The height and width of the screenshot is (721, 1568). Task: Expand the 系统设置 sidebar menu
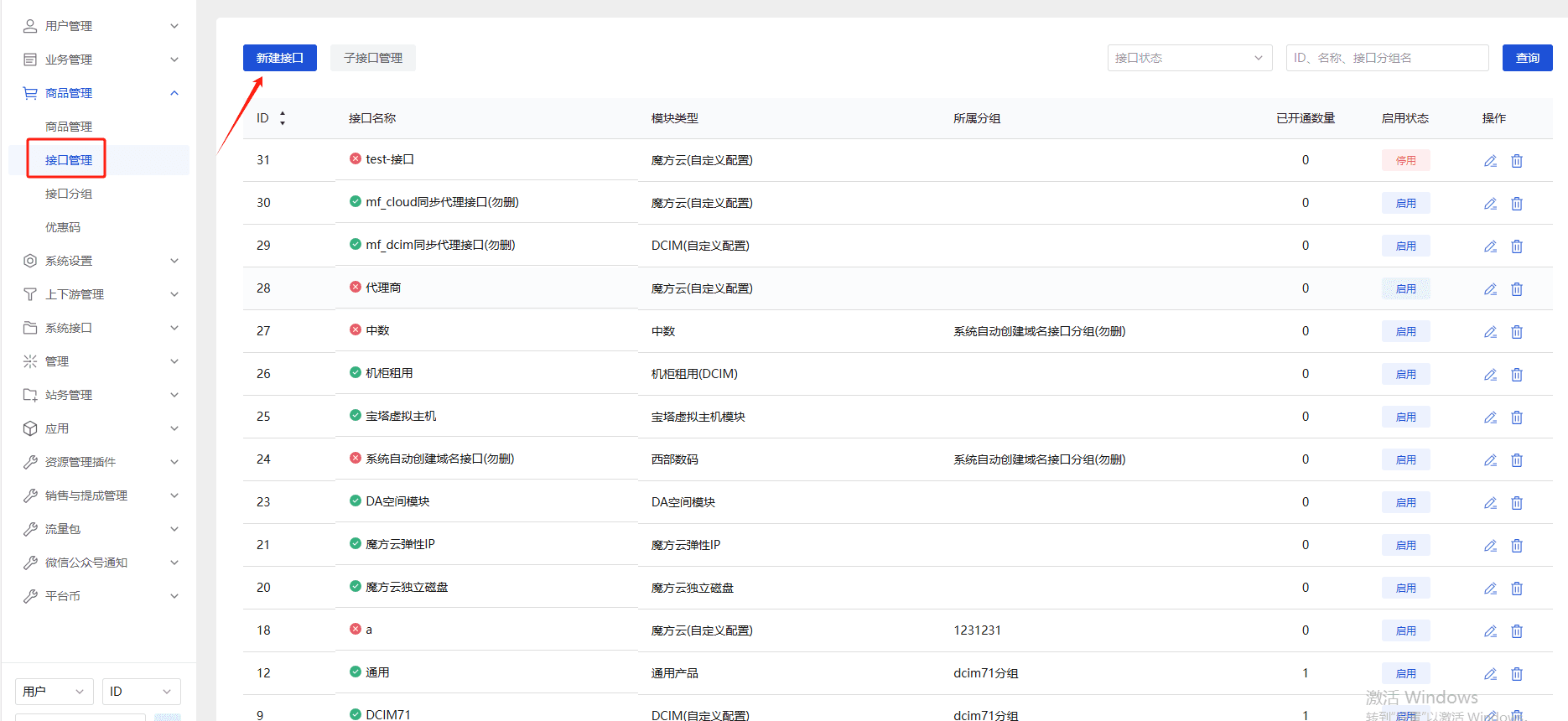[101, 261]
